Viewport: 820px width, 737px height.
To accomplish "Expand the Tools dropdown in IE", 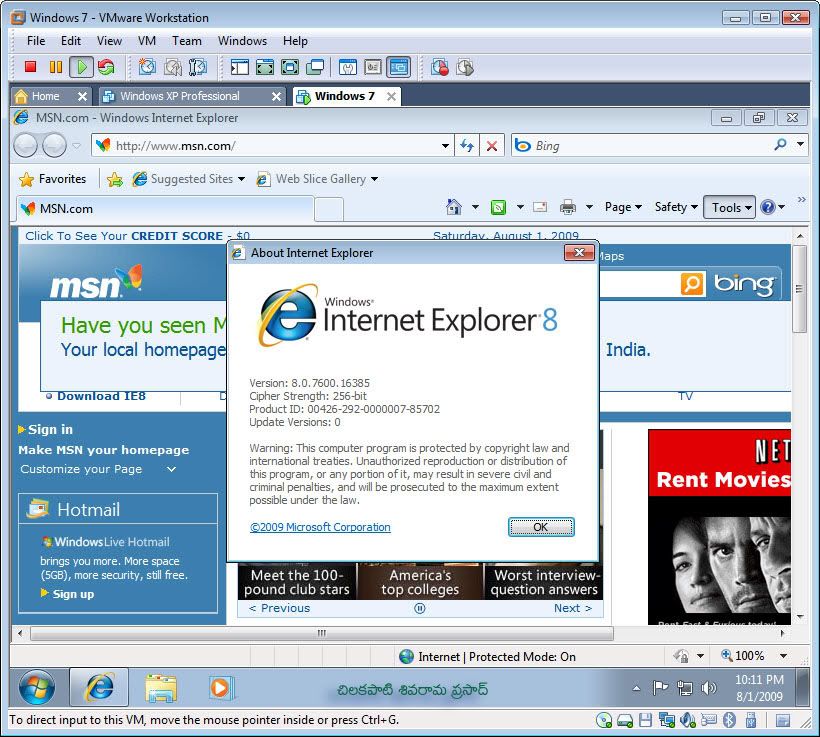I will 732,207.
